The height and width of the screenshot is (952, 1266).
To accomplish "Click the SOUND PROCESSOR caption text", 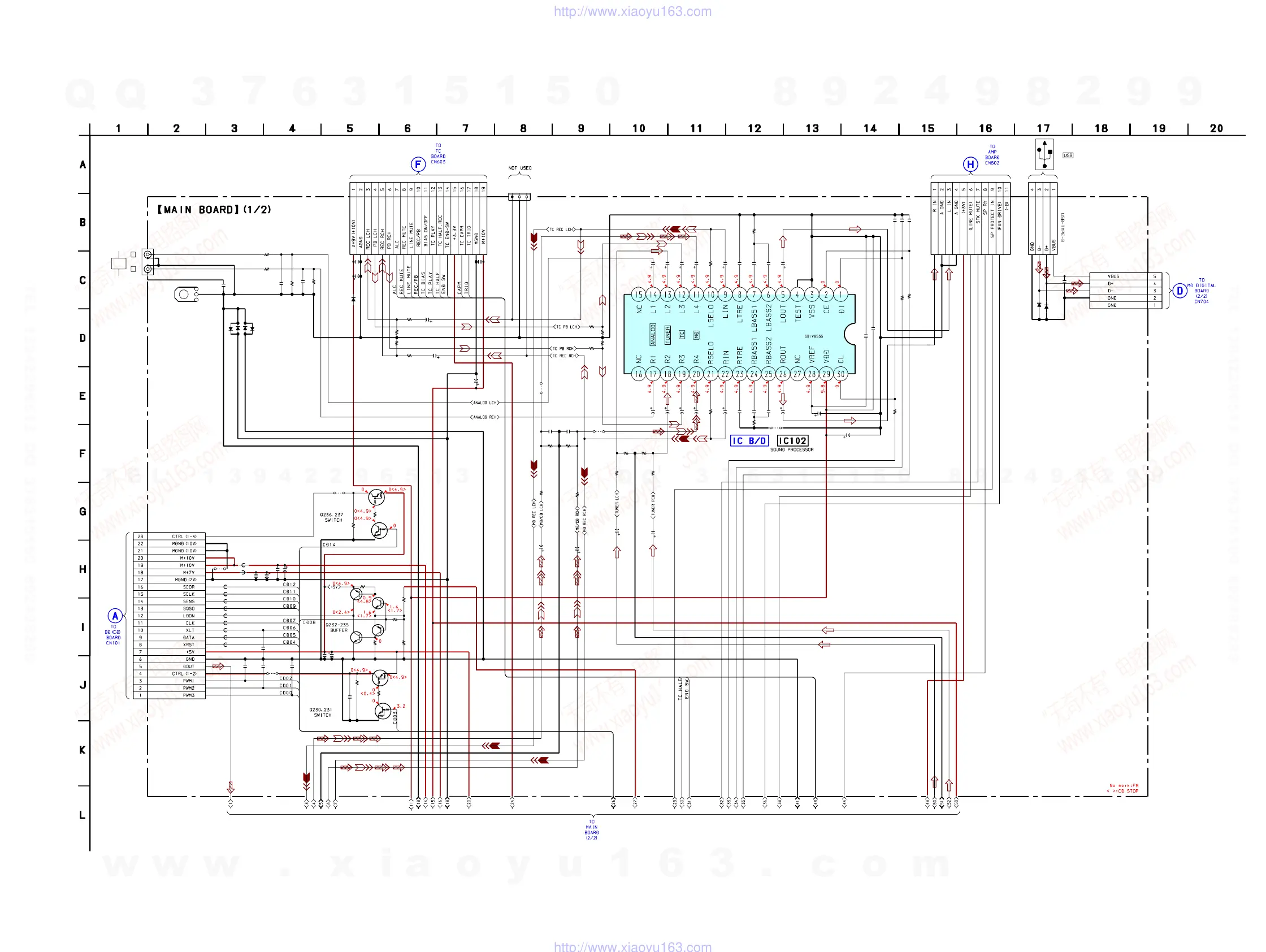I will coord(792,449).
